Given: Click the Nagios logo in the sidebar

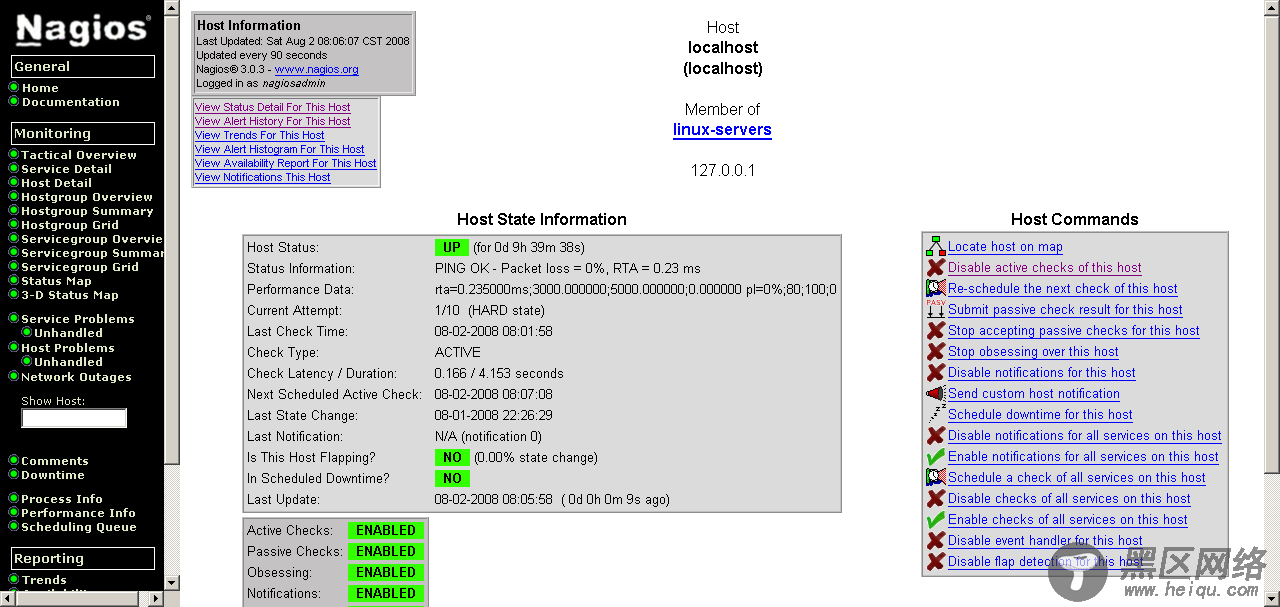Looking at the screenshot, I should point(83,29).
